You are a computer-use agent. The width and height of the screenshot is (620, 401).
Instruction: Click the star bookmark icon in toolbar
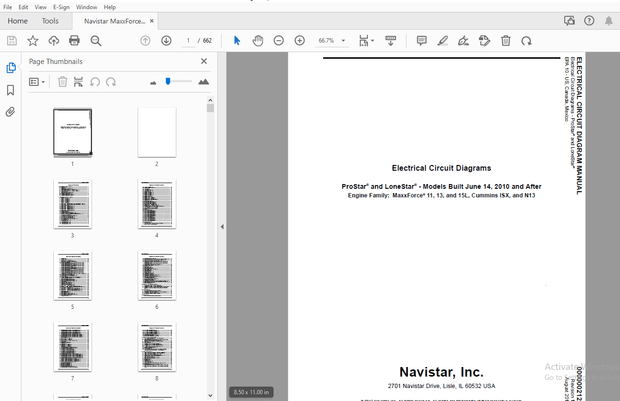tap(33, 41)
